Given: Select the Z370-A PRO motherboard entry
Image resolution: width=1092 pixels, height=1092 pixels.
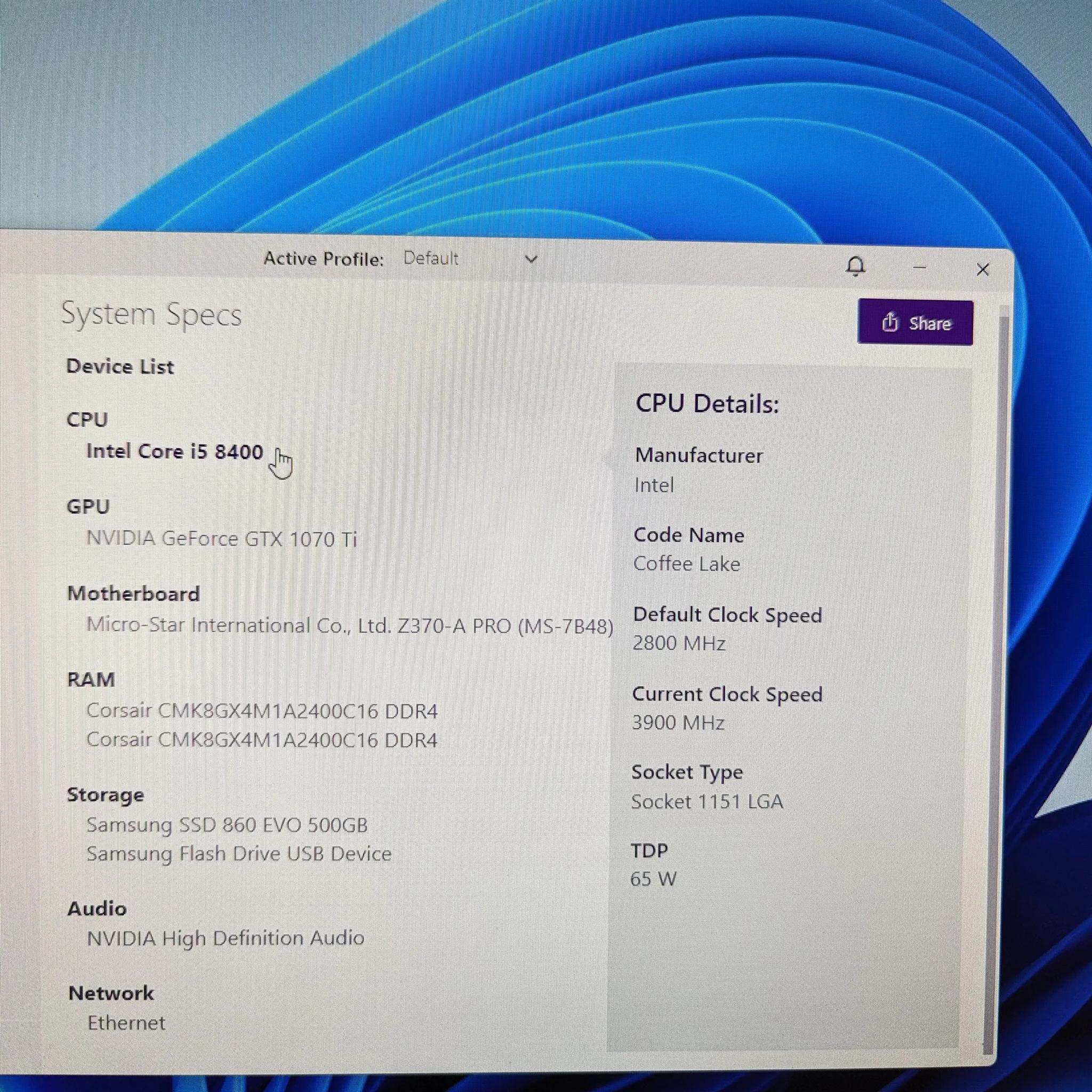Looking at the screenshot, I should click(350, 625).
